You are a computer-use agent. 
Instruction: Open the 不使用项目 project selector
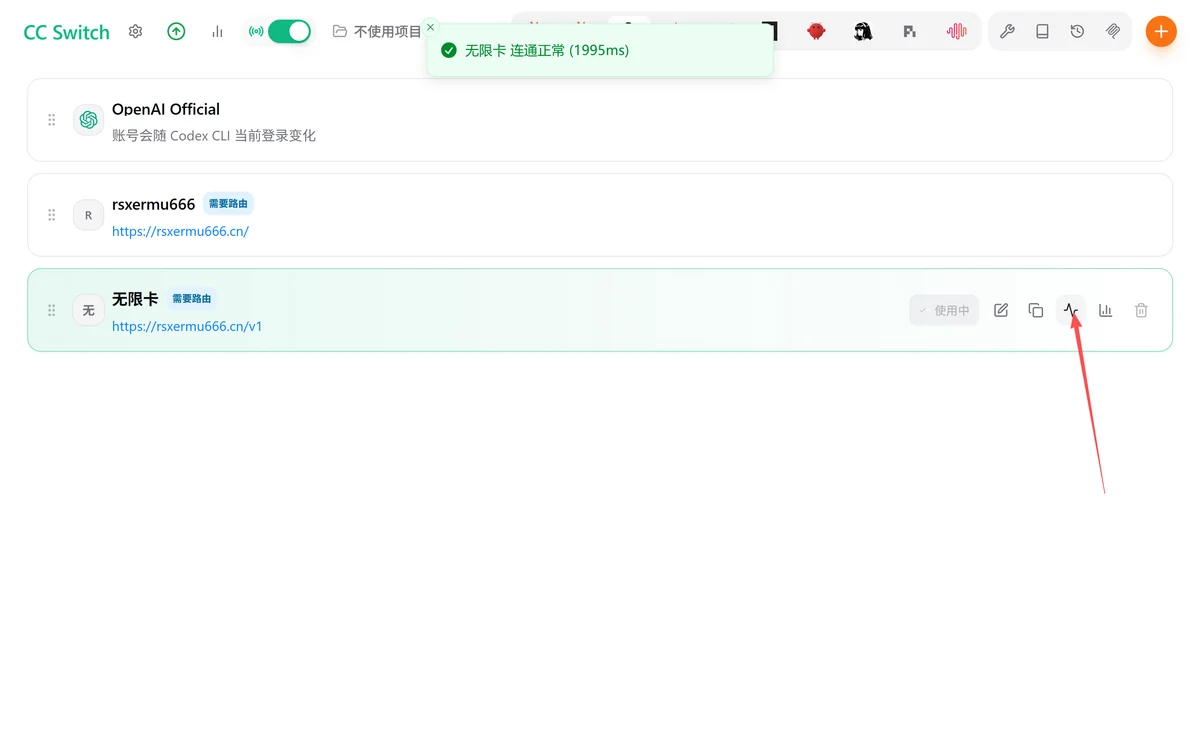coord(378,31)
